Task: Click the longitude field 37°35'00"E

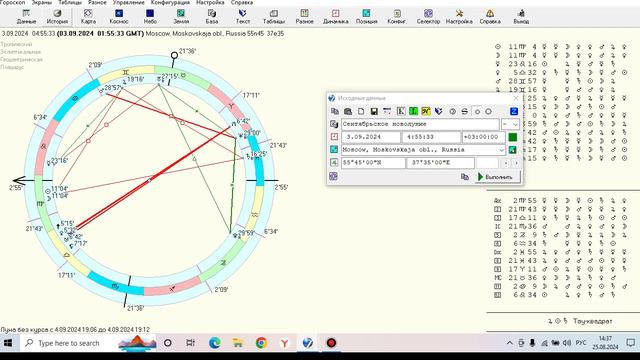Action: coord(441,163)
